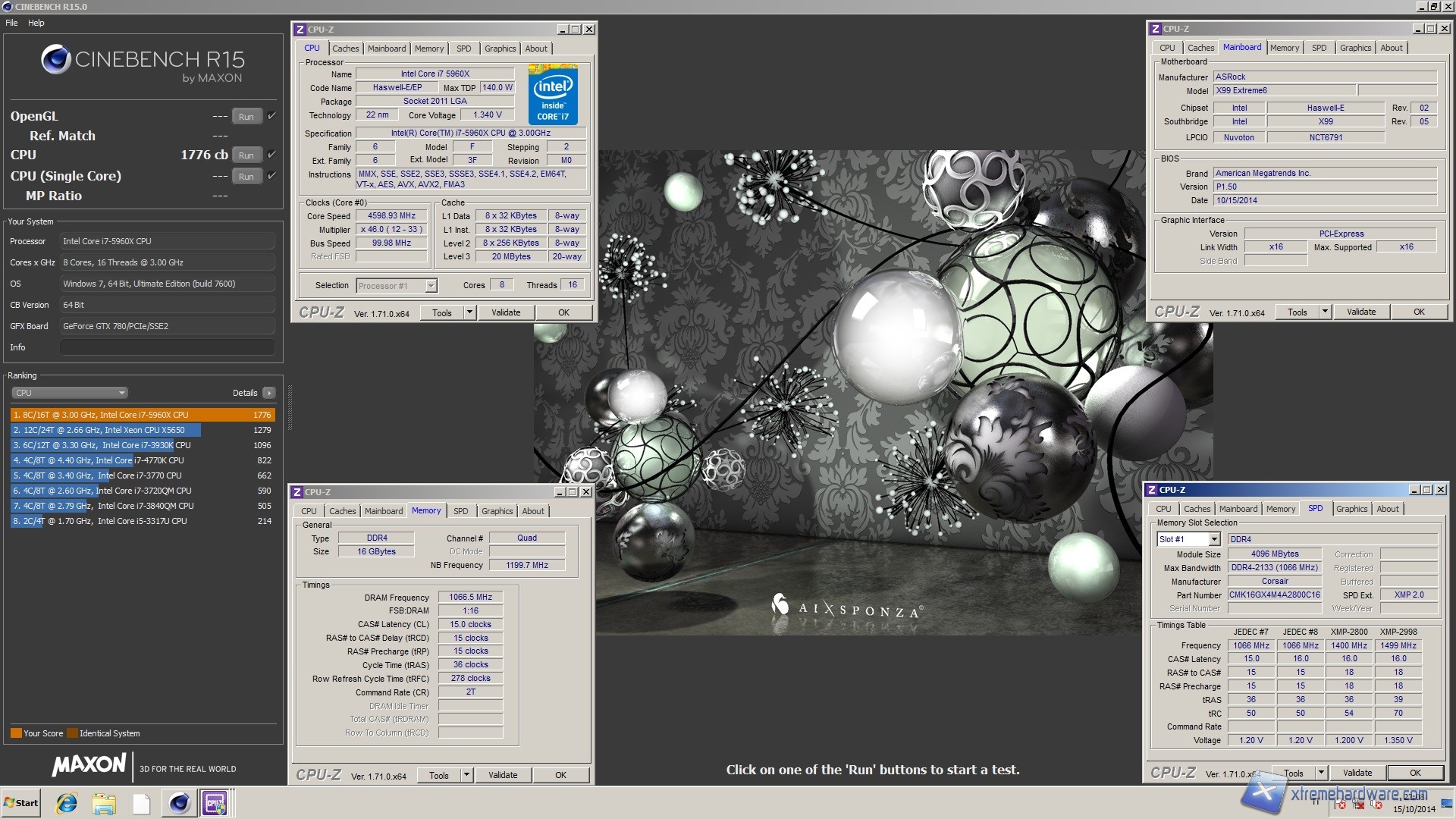1456x819 pixels.
Task: Click the Cinebench R15 logo icon
Action: coord(56,59)
